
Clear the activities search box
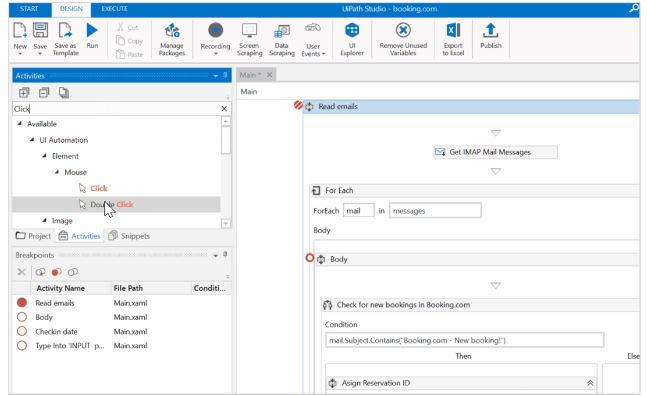(224, 108)
